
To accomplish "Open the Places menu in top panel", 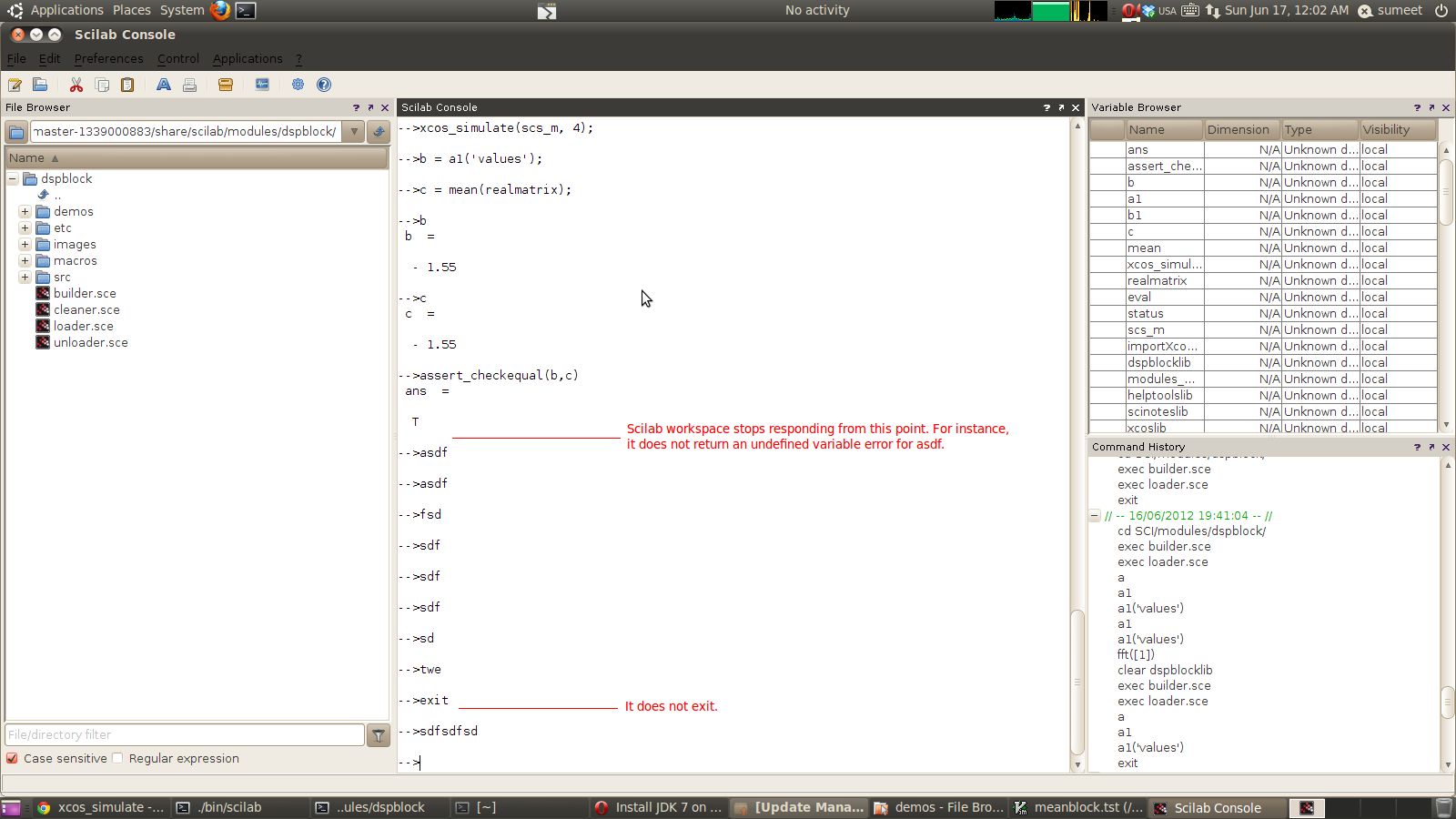I will pos(132,10).
